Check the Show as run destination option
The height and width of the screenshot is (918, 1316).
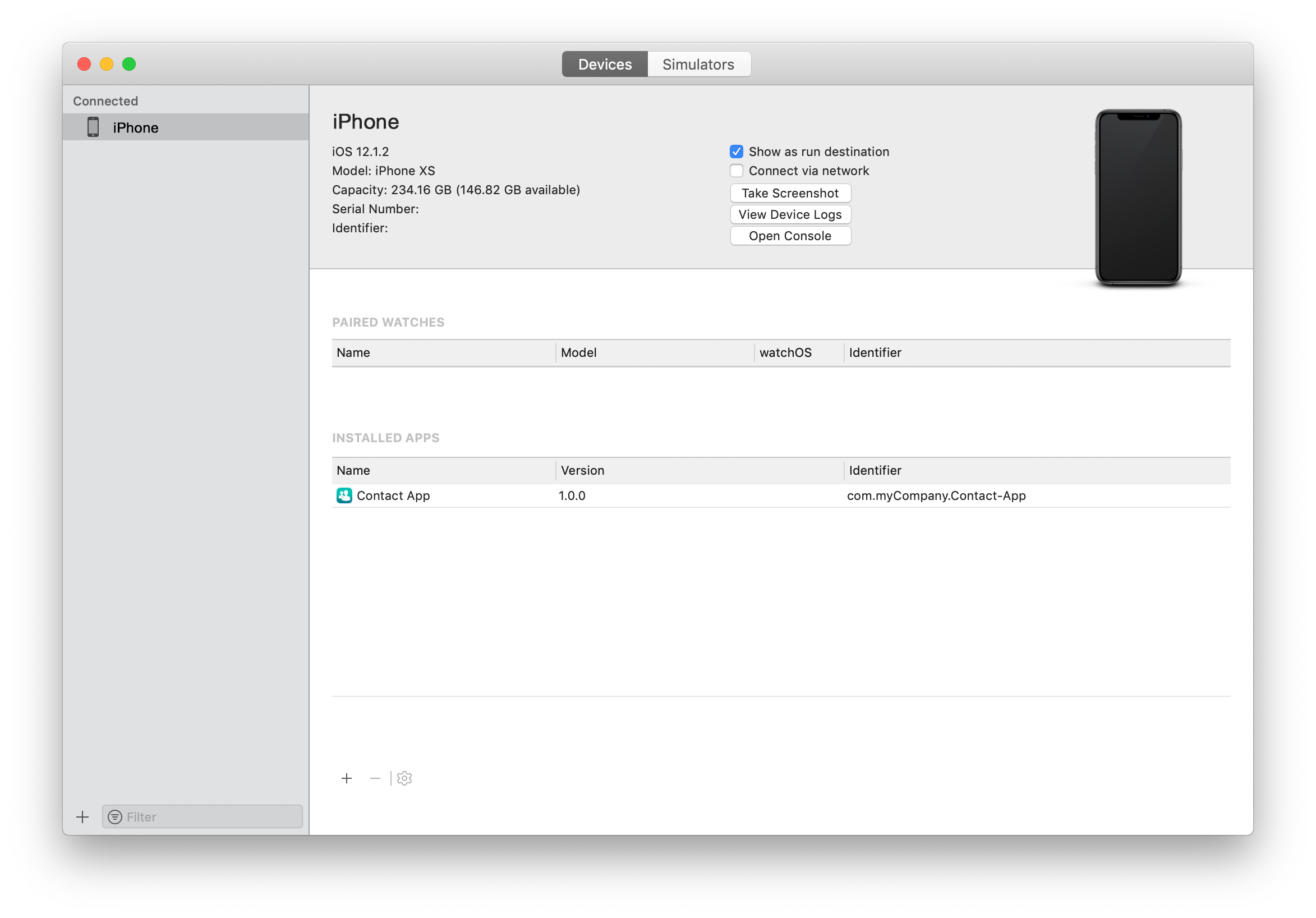736,151
